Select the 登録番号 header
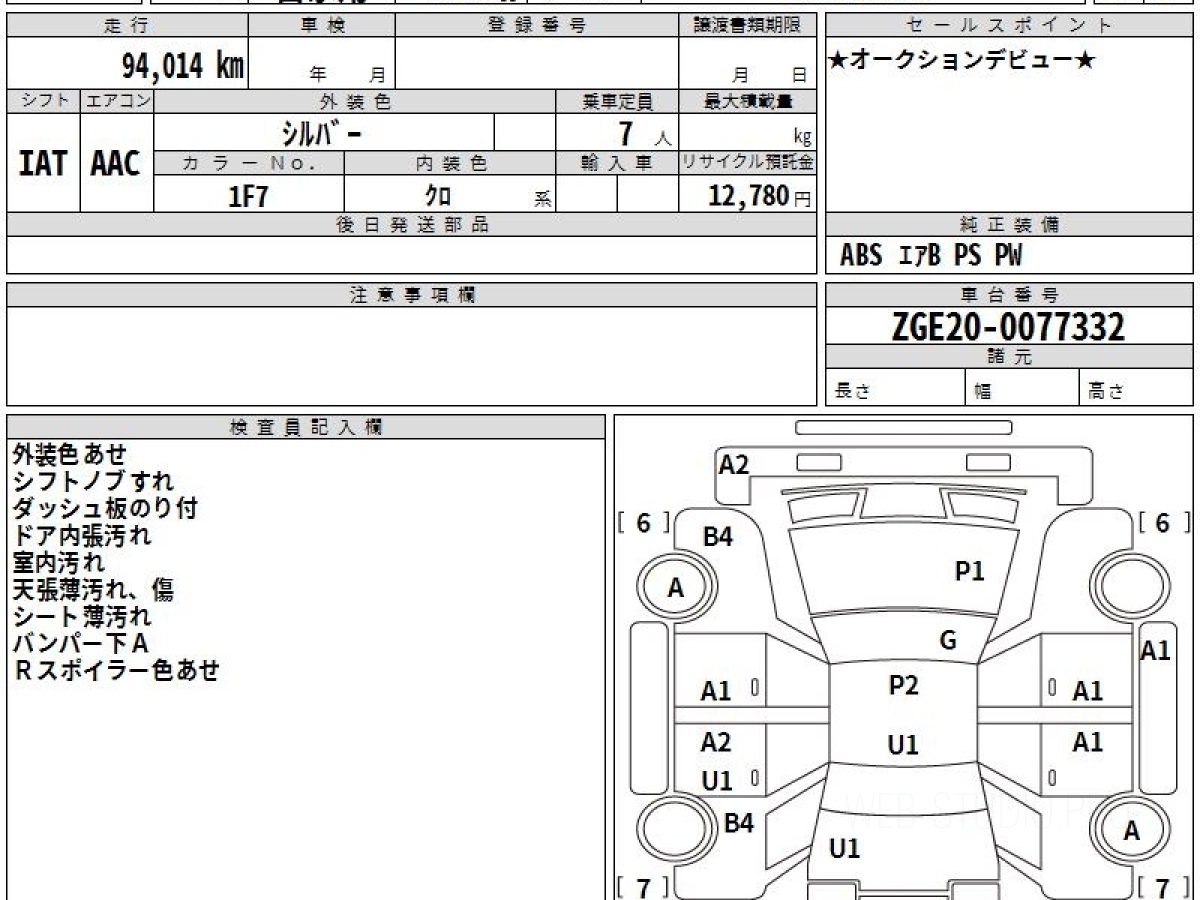The image size is (1200, 900). [x=537, y=26]
